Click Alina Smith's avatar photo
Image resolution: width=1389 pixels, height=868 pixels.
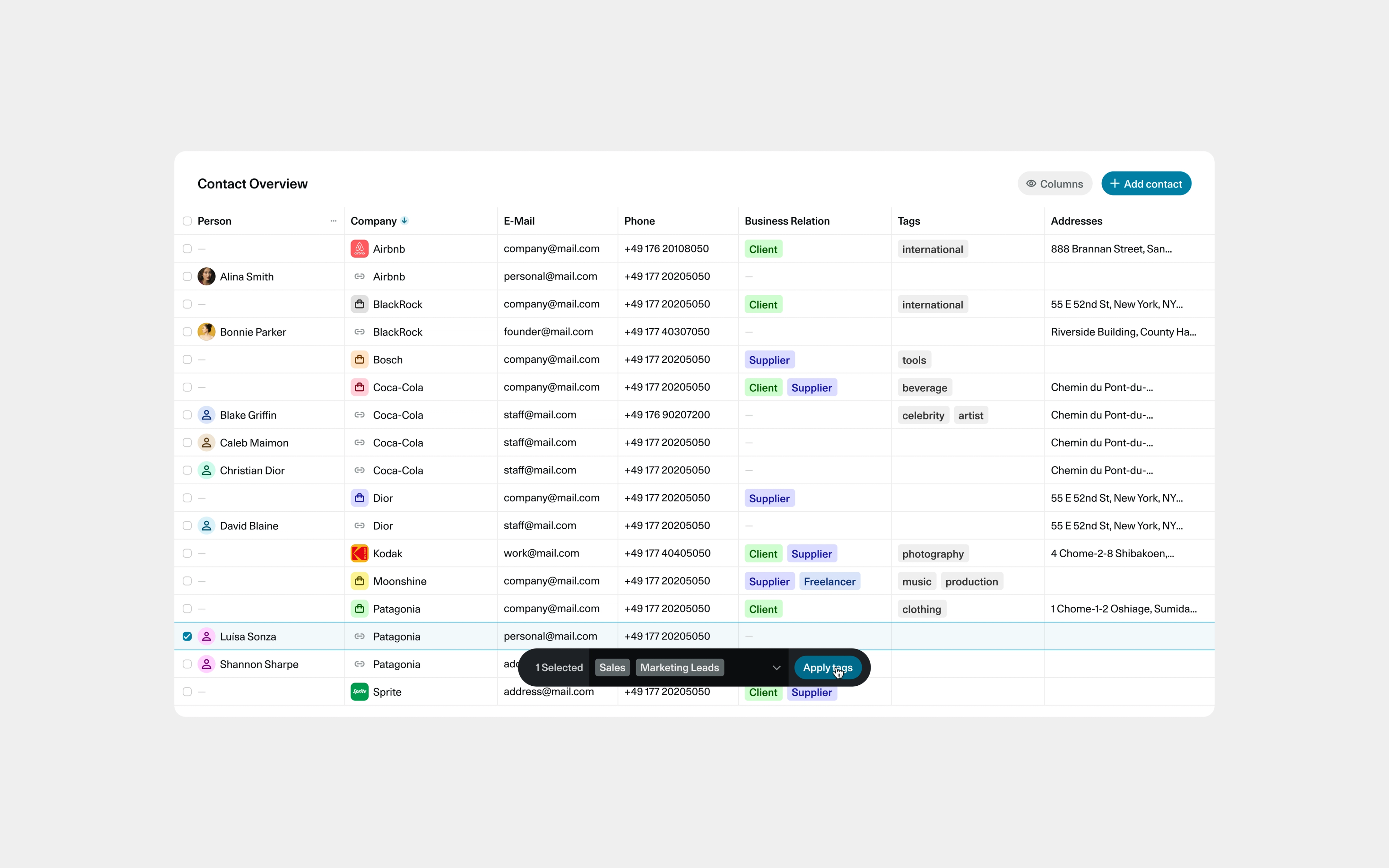point(207,276)
